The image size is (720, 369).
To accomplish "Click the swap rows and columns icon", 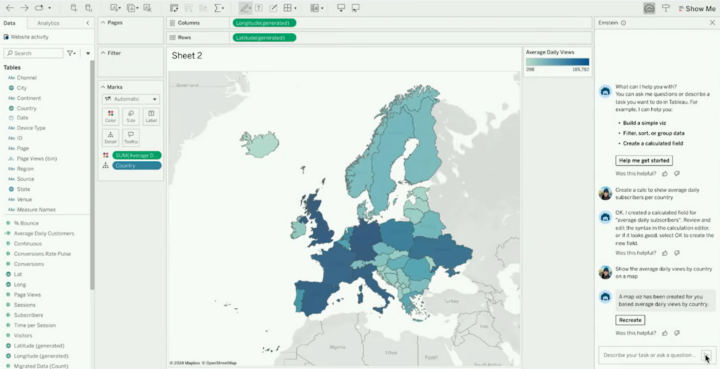I will click(x=174, y=8).
